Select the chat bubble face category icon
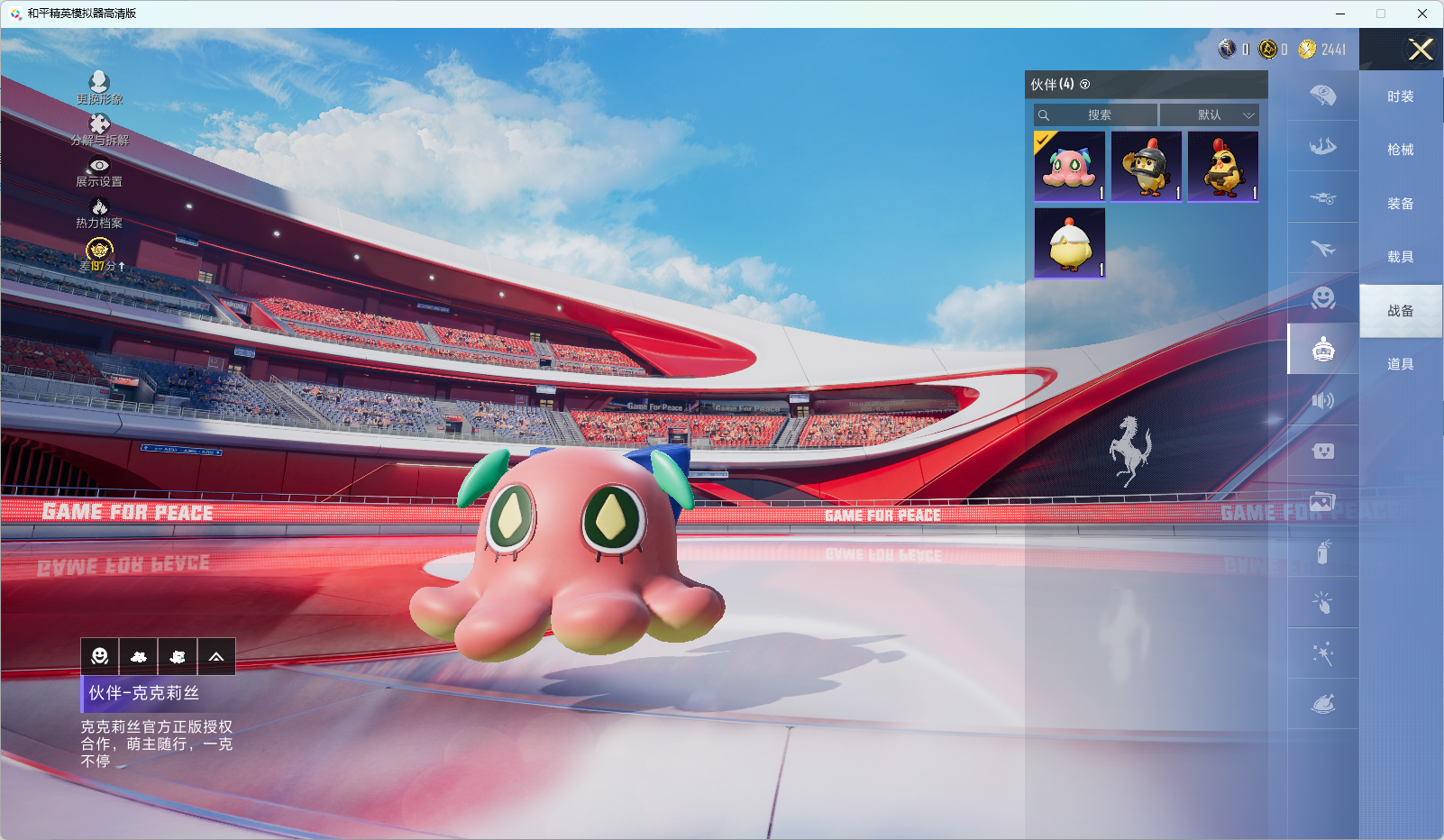This screenshot has height=840, width=1444. click(1323, 451)
